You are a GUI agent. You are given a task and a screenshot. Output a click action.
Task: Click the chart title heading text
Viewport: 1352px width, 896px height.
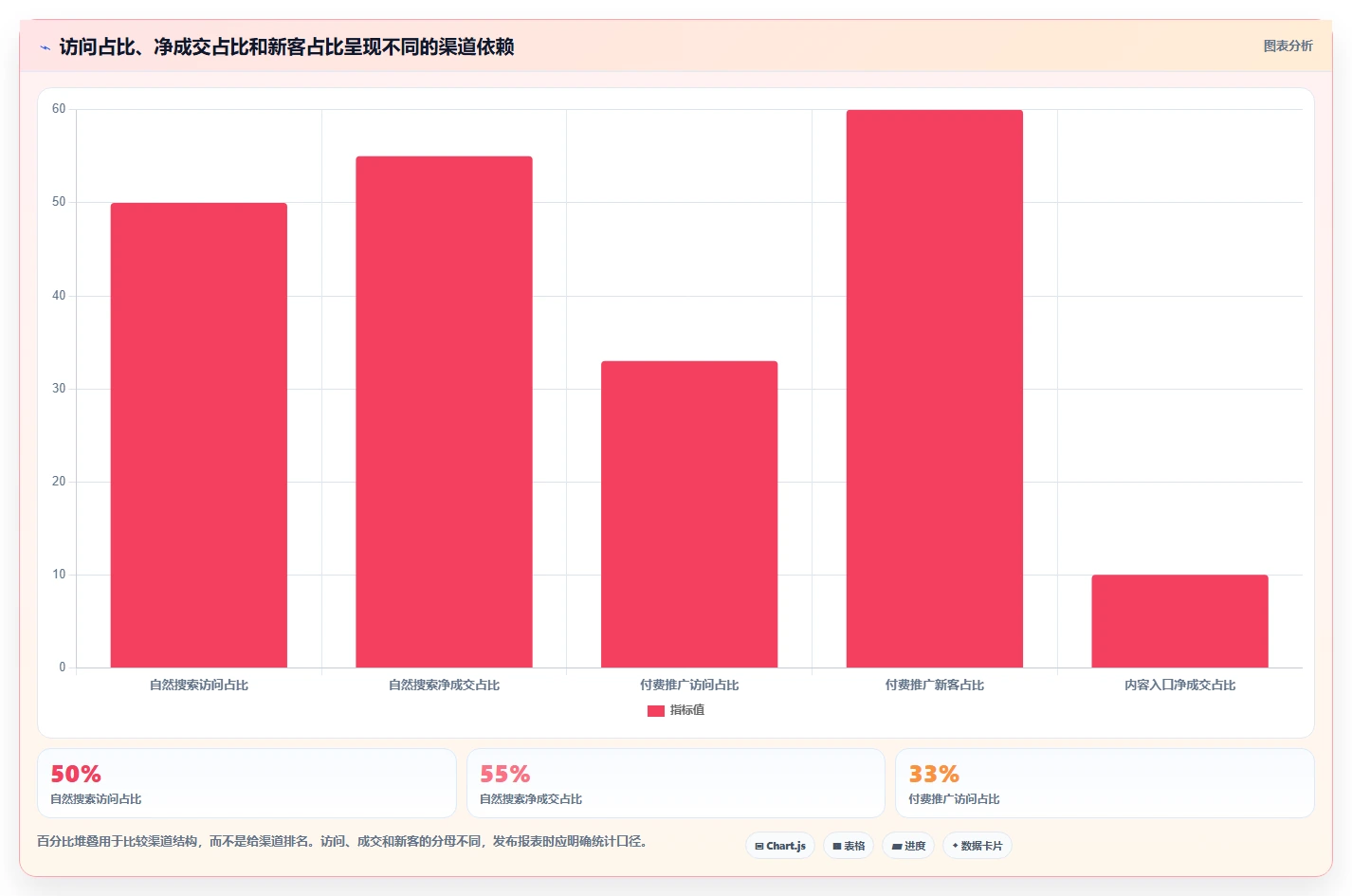(286, 46)
